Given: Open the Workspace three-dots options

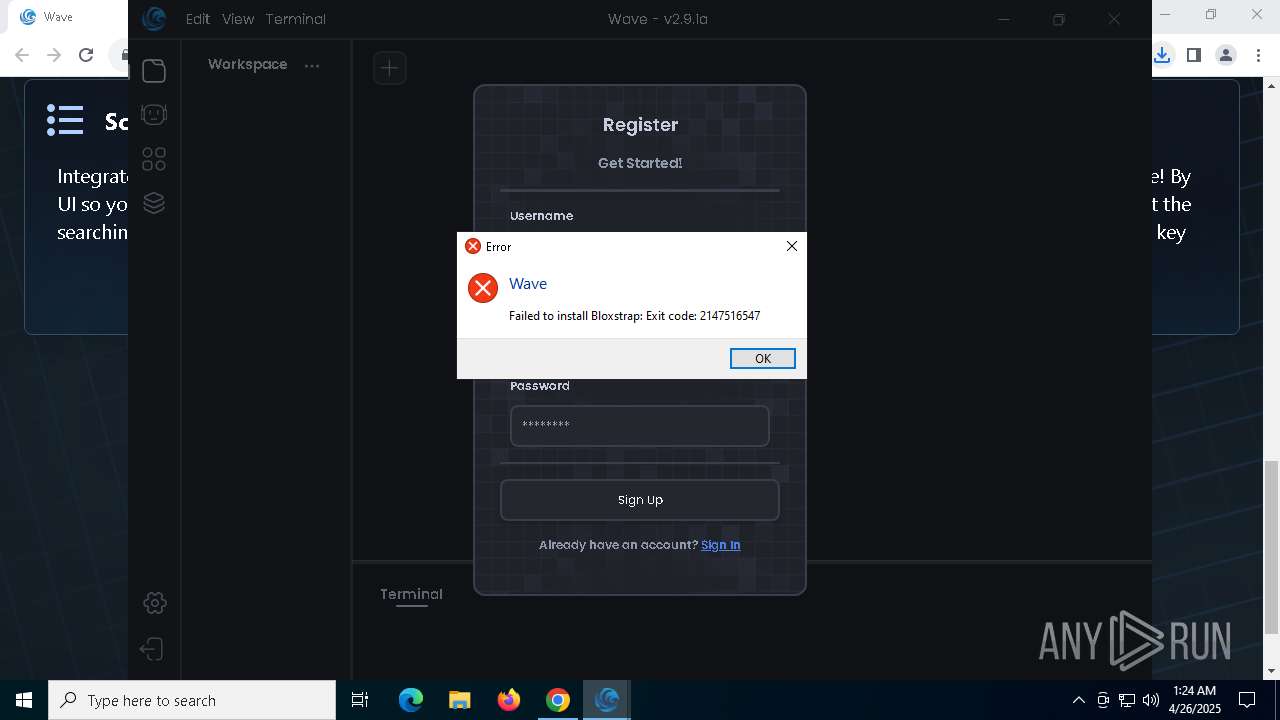Looking at the screenshot, I should [x=312, y=66].
